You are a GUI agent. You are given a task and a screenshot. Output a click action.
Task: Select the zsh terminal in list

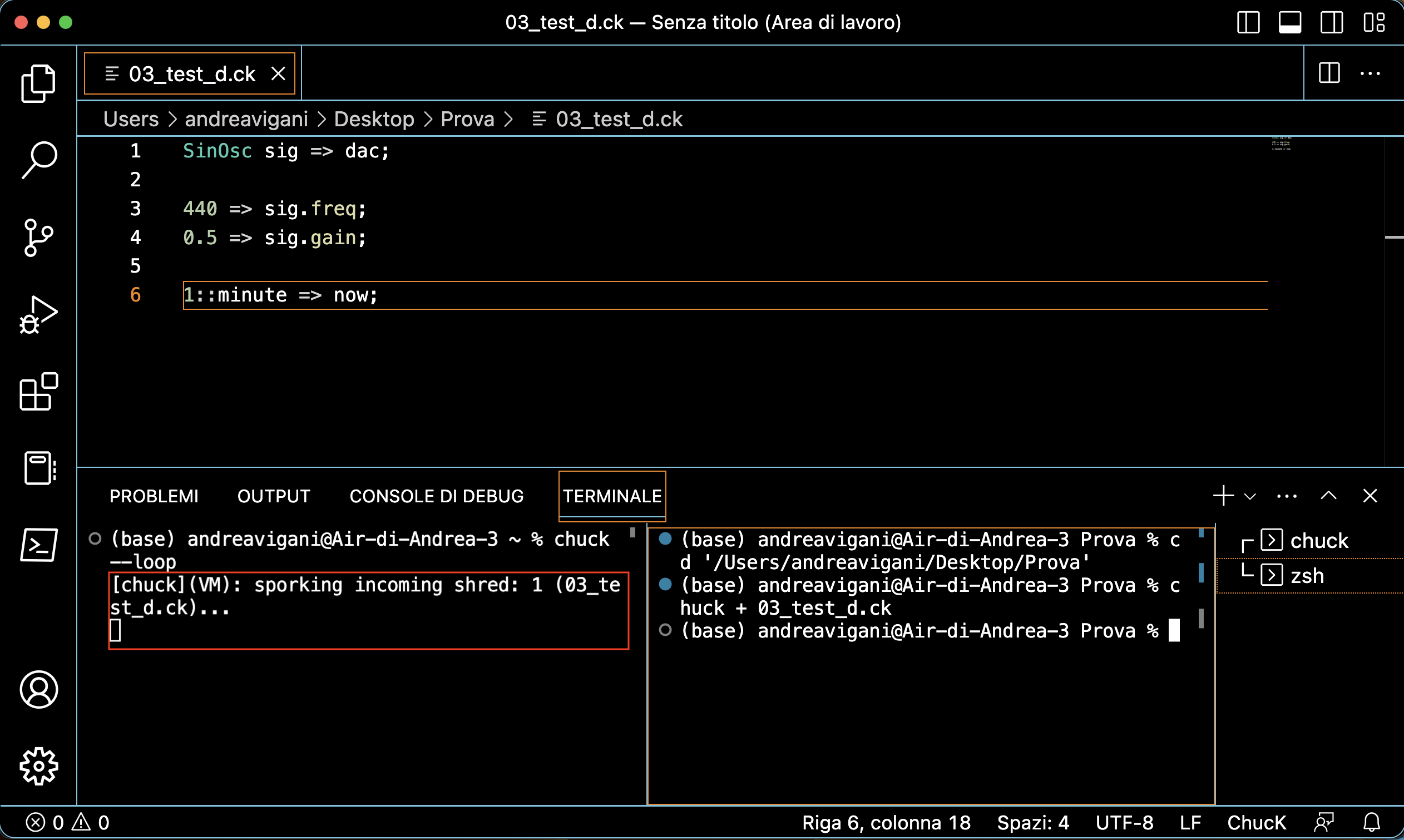[1309, 576]
